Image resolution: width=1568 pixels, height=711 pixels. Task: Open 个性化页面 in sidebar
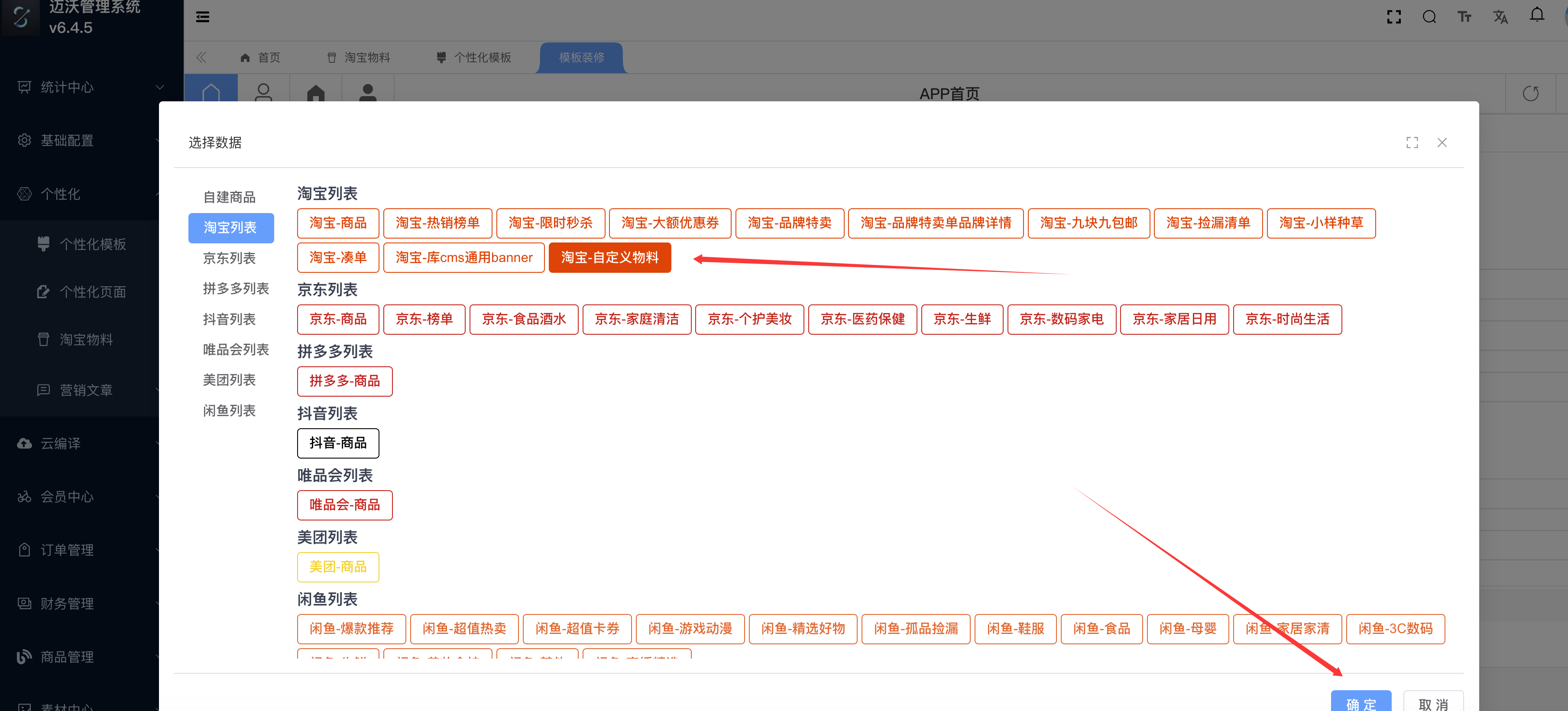click(93, 292)
